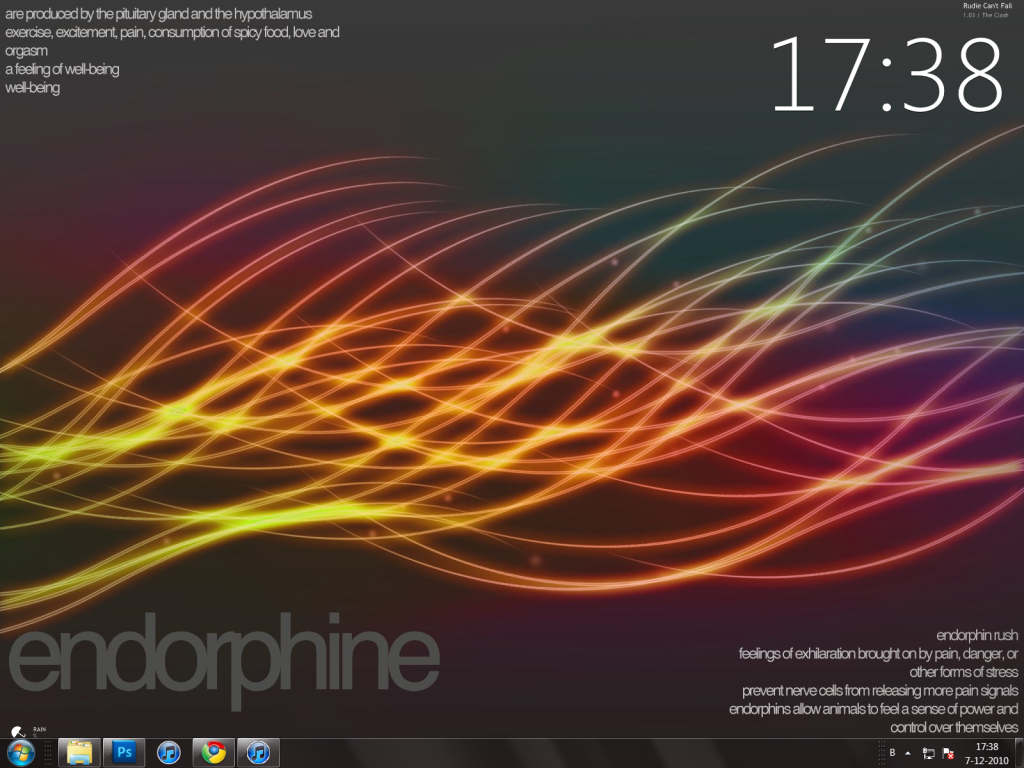Screen dimensions: 1024x768
Task: Open Windows Explorer from the taskbar
Action: click(79, 753)
